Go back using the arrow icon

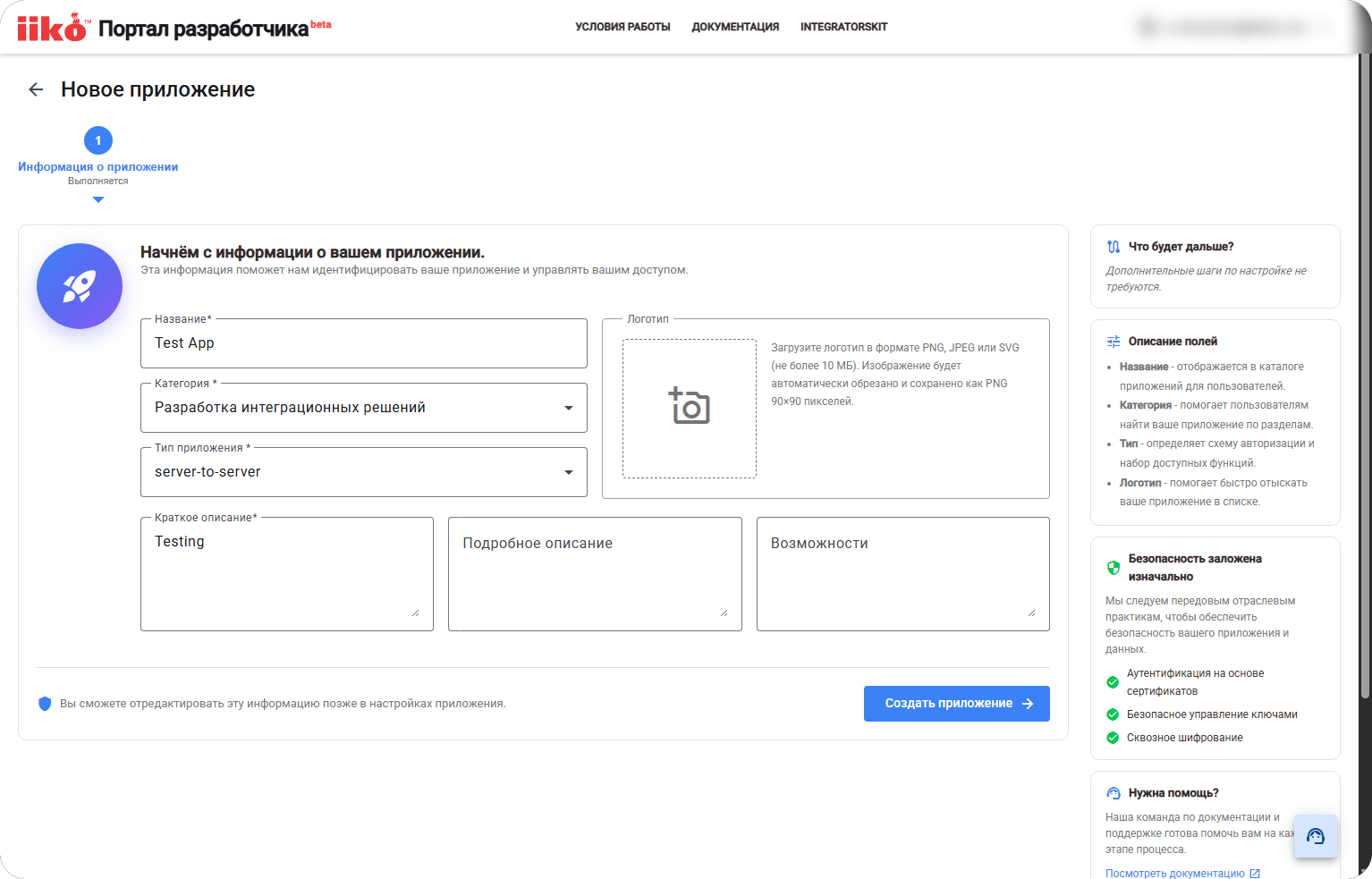(x=36, y=89)
